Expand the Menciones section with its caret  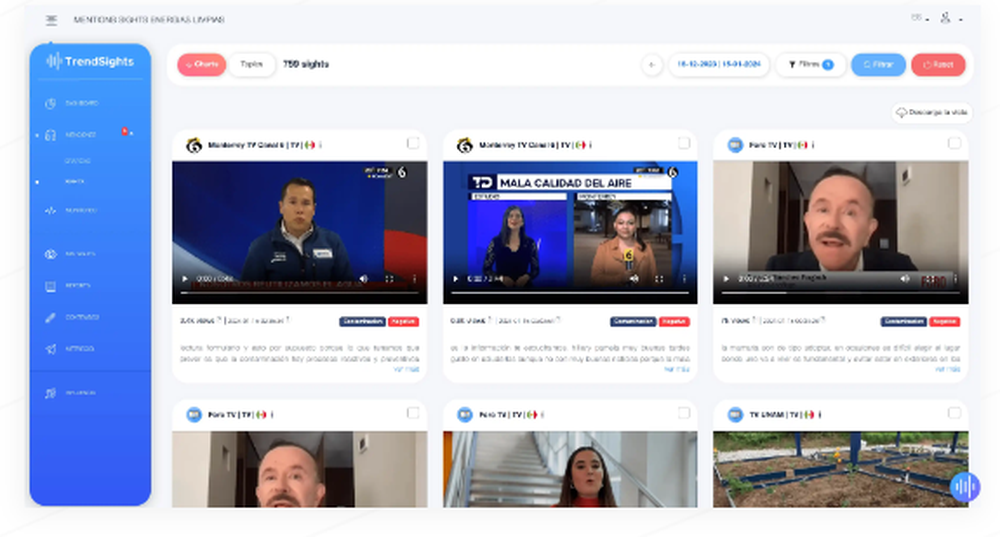pos(131,135)
